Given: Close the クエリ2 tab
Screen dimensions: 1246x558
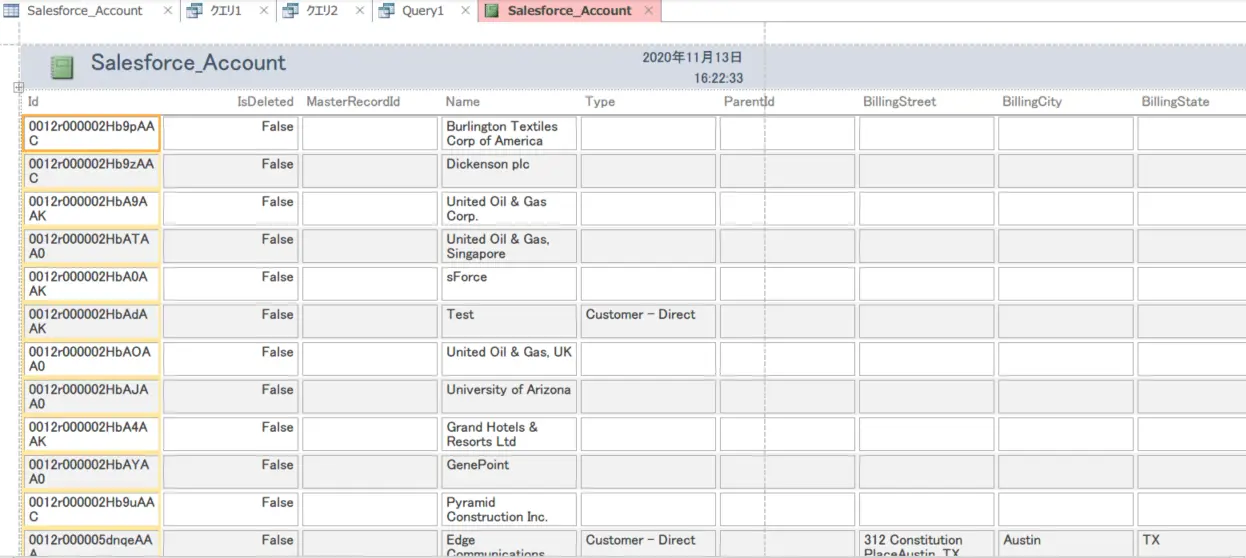Looking at the screenshot, I should pyautogui.click(x=359, y=11).
